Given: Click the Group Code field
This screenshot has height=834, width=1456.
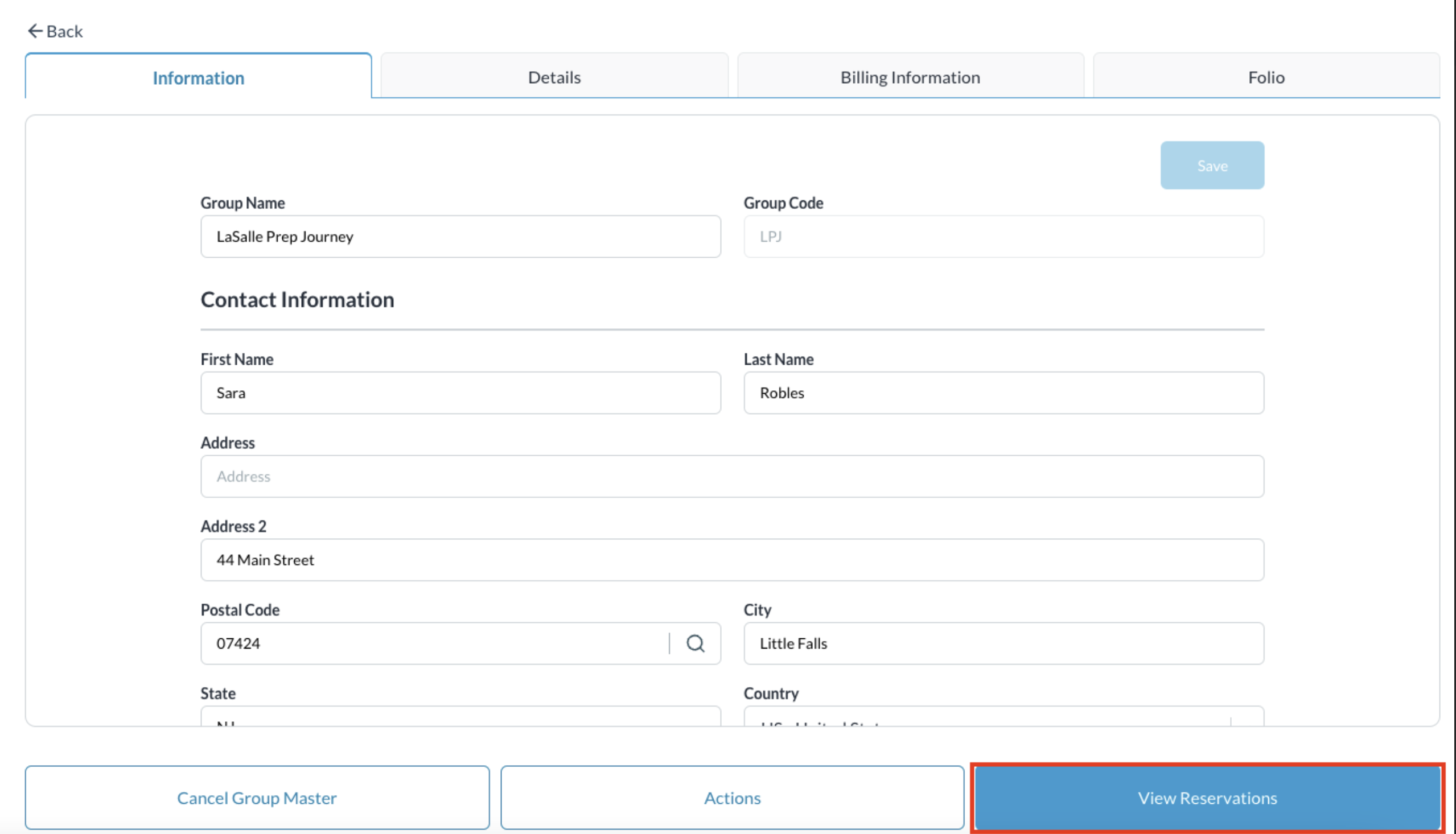Looking at the screenshot, I should [x=1003, y=237].
